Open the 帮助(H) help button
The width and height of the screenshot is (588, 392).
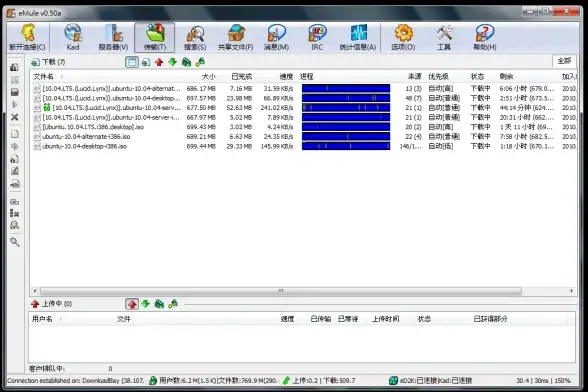484,37
